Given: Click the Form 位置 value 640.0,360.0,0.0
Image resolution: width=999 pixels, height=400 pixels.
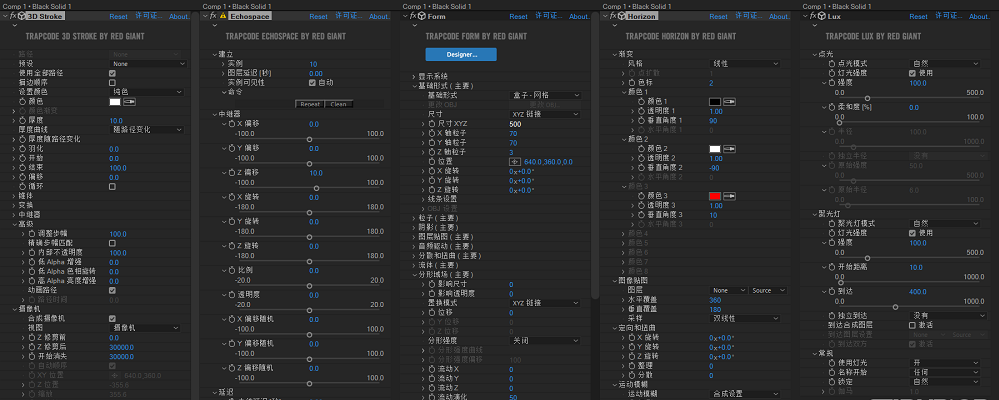Looking at the screenshot, I should tap(548, 162).
